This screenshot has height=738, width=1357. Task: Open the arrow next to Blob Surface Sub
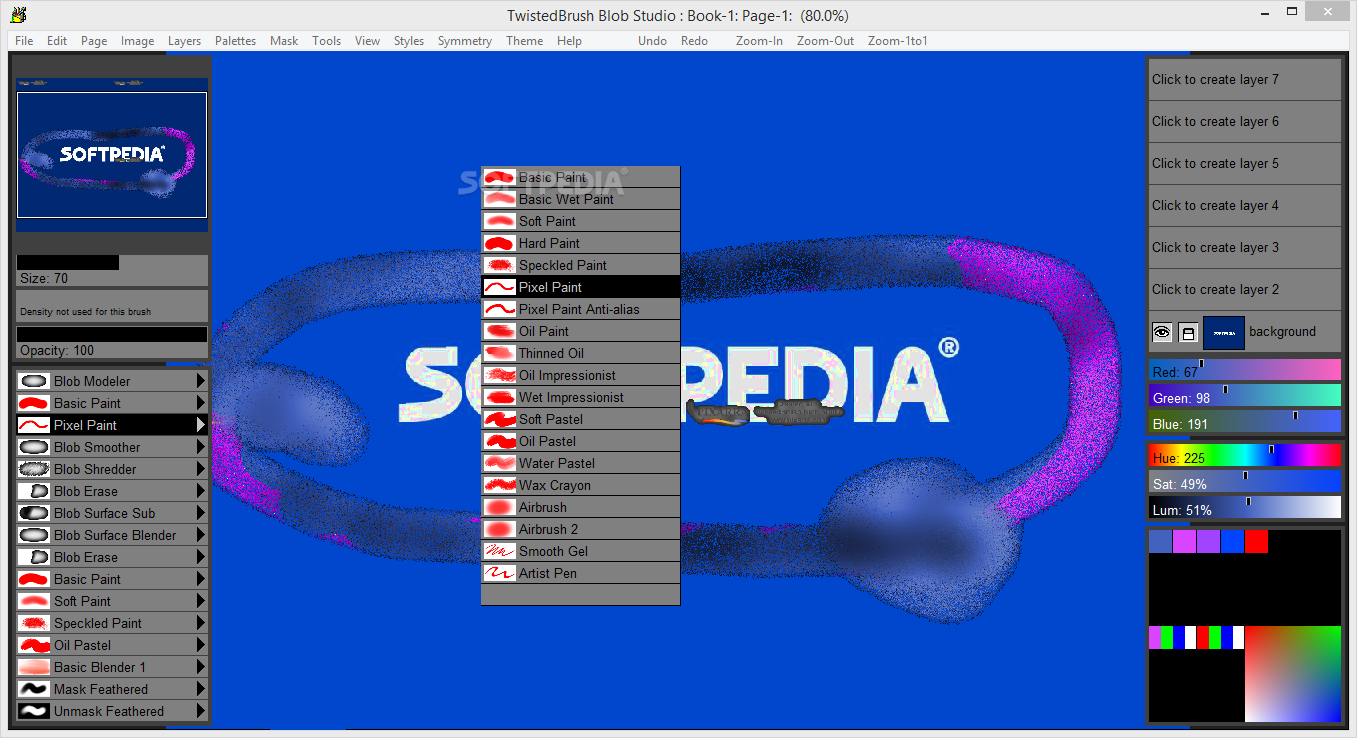coord(201,513)
